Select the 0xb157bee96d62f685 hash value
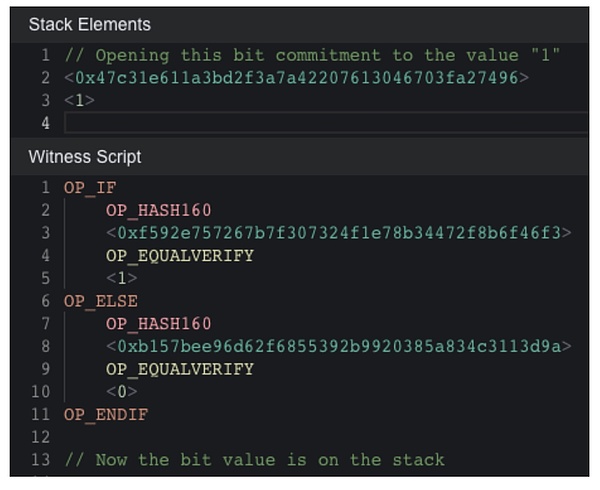The height and width of the screenshot is (490, 600). tap(338, 346)
